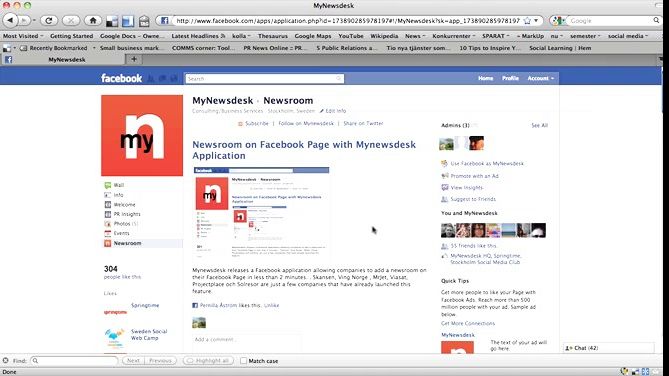Image resolution: width=669 pixels, height=376 pixels.
Task: Click the MyNewsdesk page logo image
Action: coord(142,135)
